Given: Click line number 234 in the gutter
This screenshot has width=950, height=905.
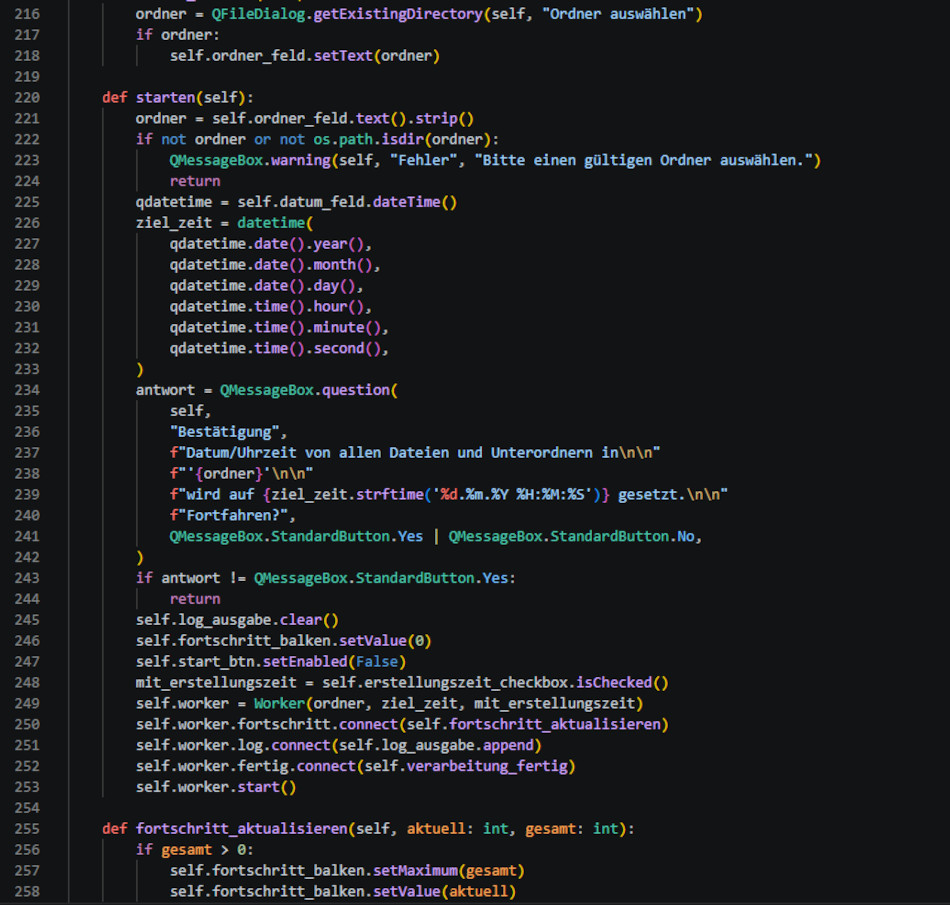Looking at the screenshot, I should (x=27, y=390).
